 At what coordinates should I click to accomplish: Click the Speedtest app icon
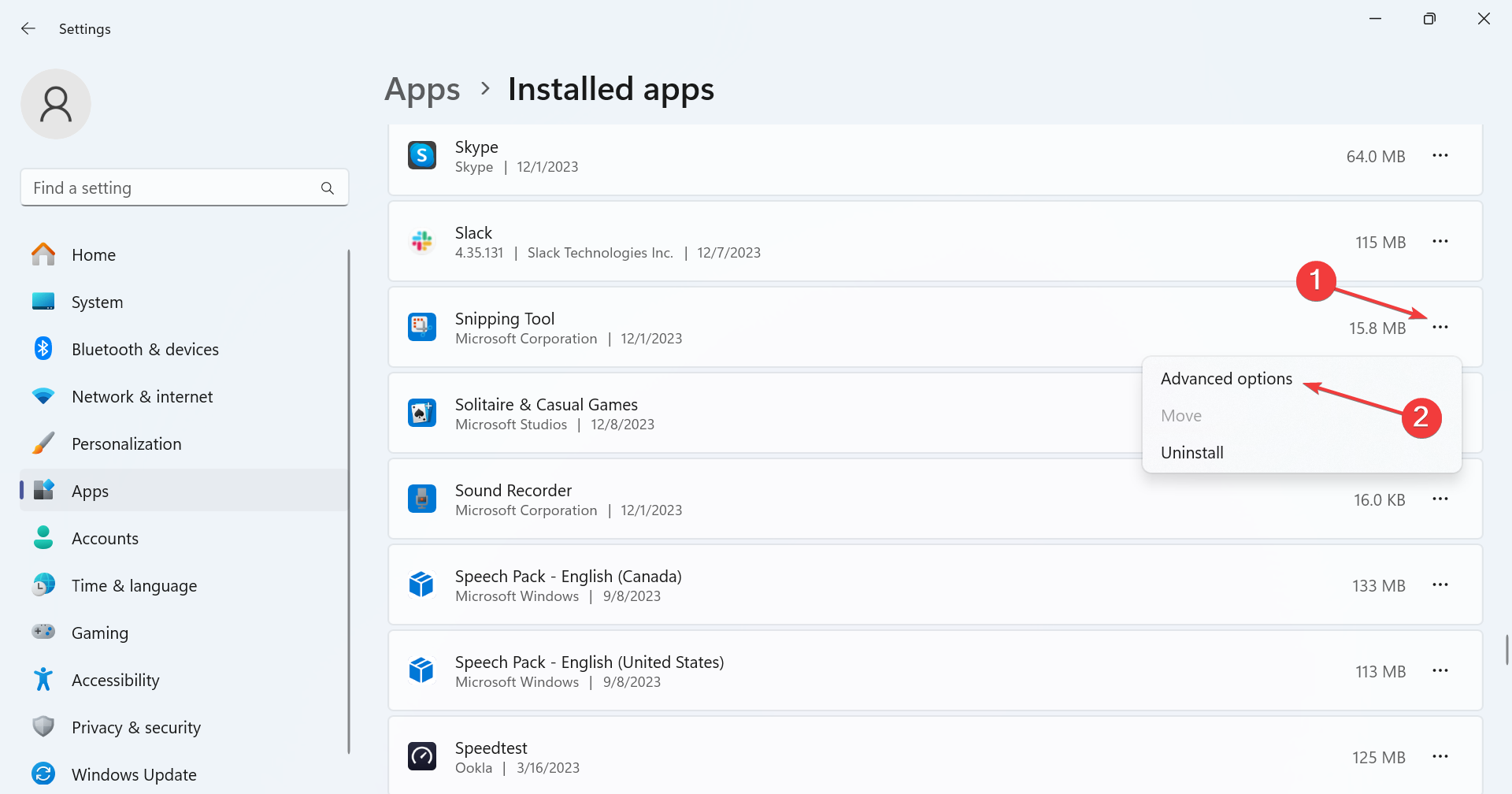pos(422,756)
